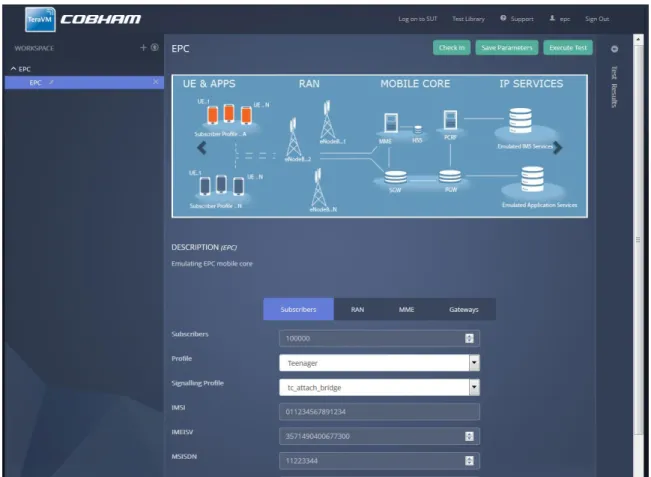
Task: Click the Support help icon
Action: point(503,18)
